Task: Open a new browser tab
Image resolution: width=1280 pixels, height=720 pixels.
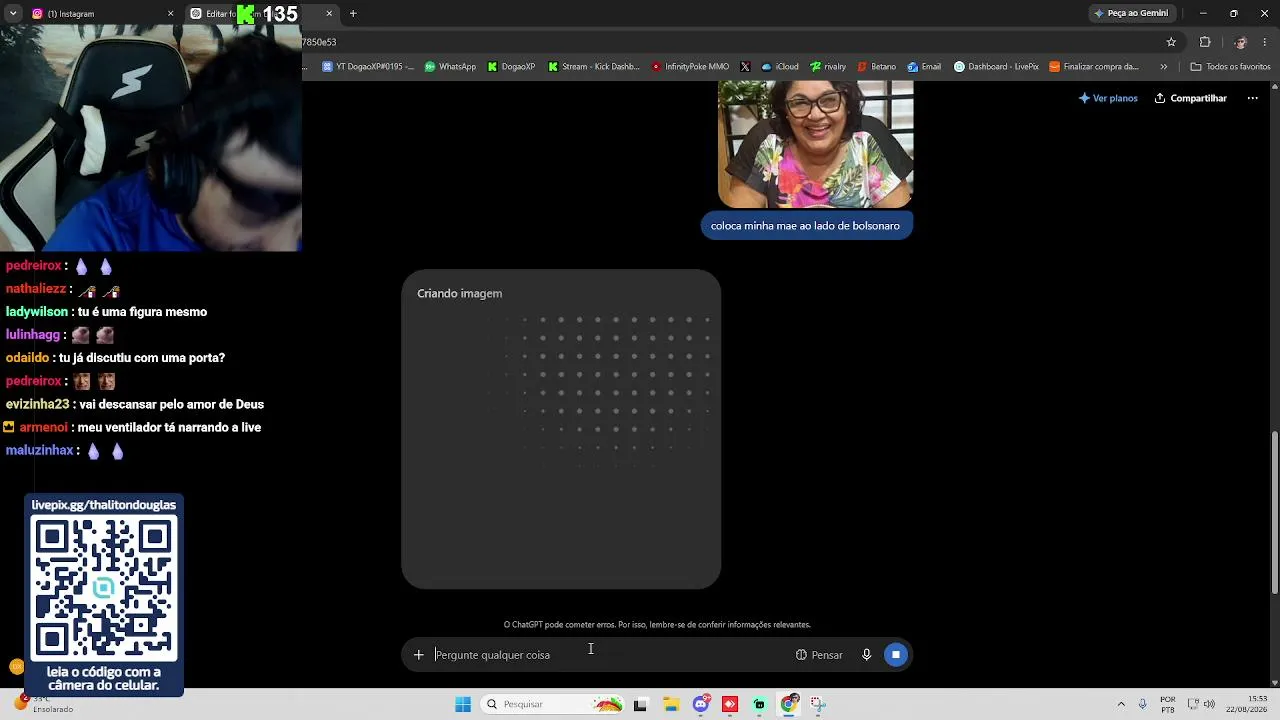Action: click(353, 14)
